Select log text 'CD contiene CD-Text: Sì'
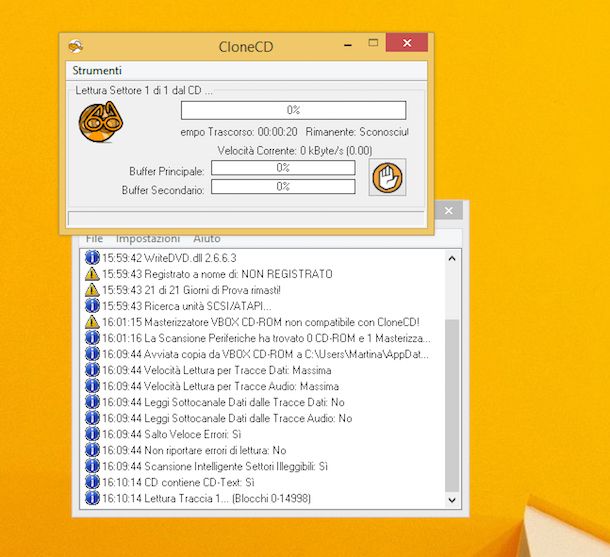 click(x=200, y=482)
